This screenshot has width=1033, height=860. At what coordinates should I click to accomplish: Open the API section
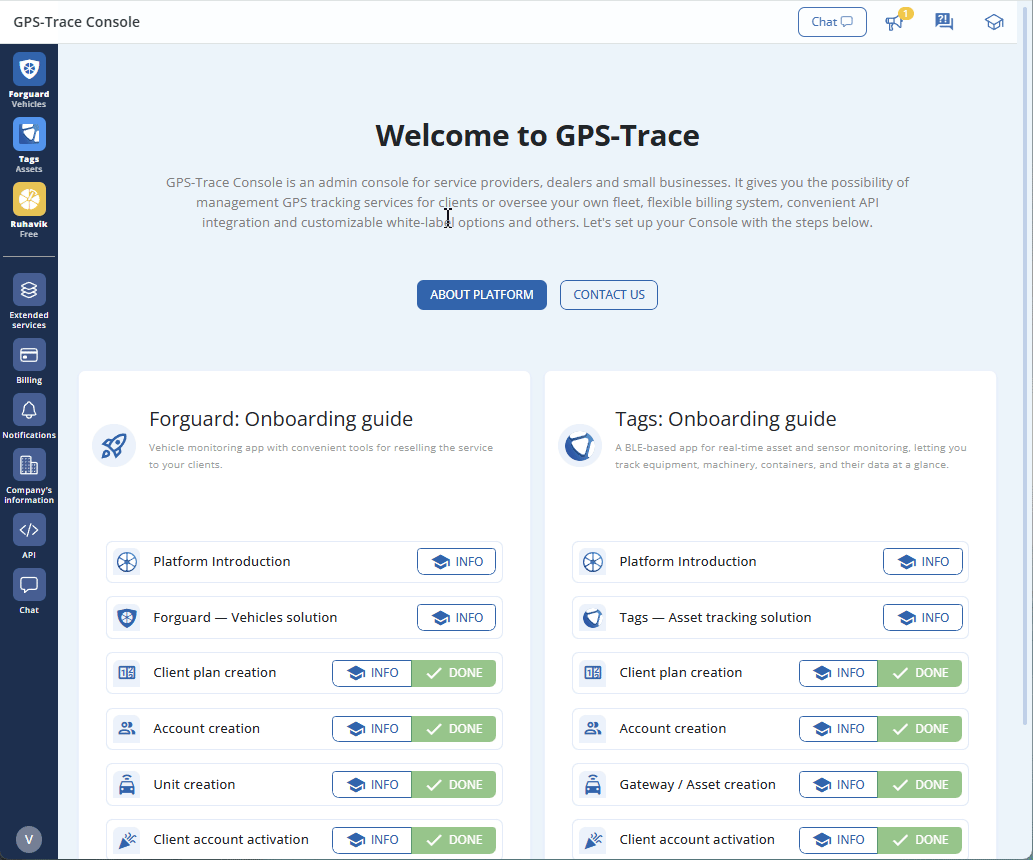pyautogui.click(x=29, y=536)
